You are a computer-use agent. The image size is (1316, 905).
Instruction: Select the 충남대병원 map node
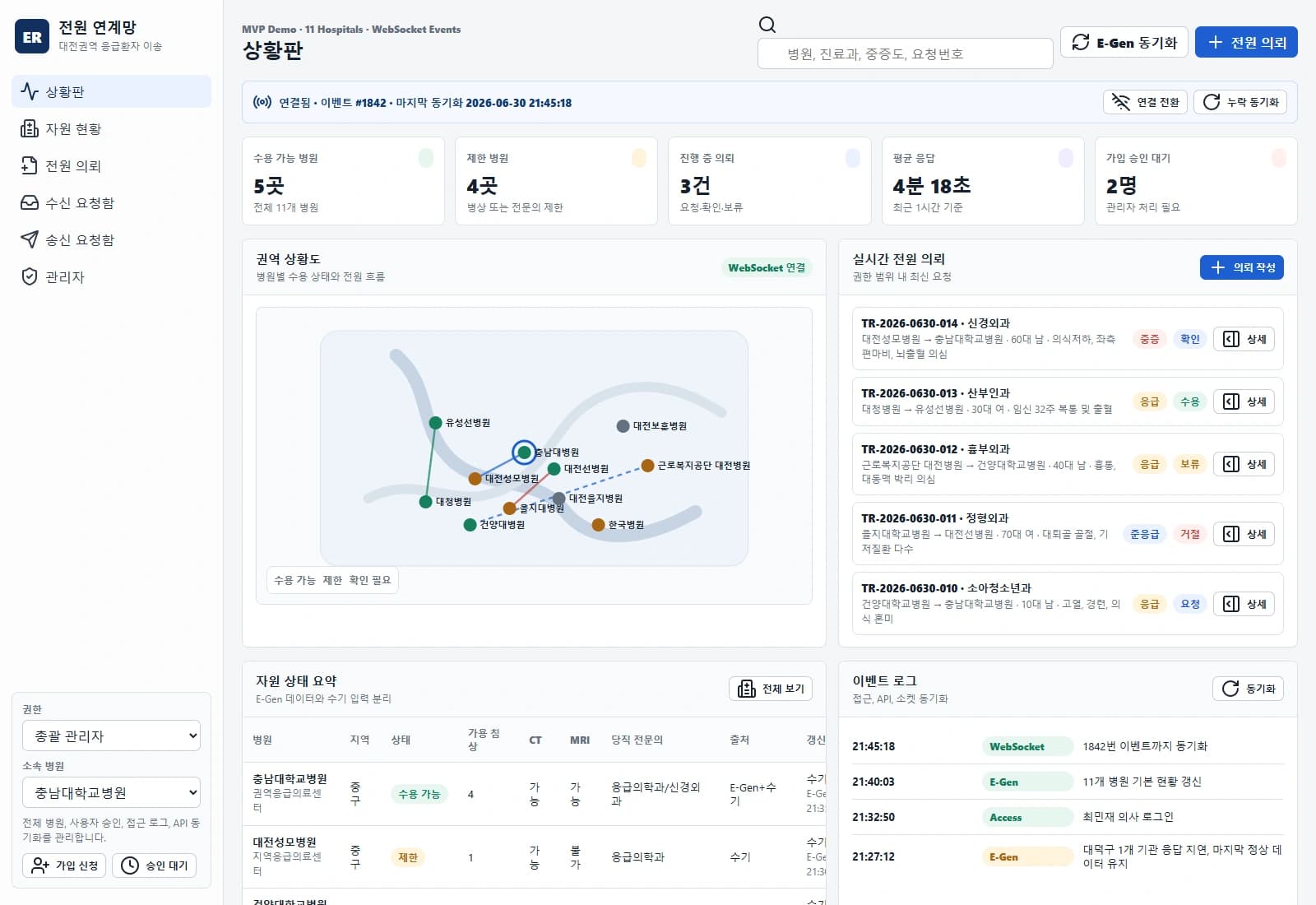coord(524,452)
